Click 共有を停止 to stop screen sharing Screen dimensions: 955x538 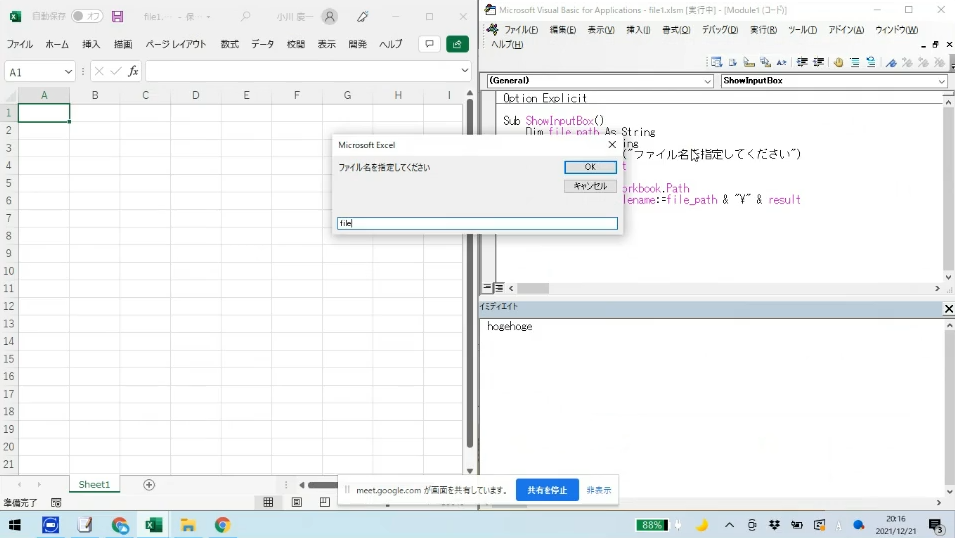547,490
